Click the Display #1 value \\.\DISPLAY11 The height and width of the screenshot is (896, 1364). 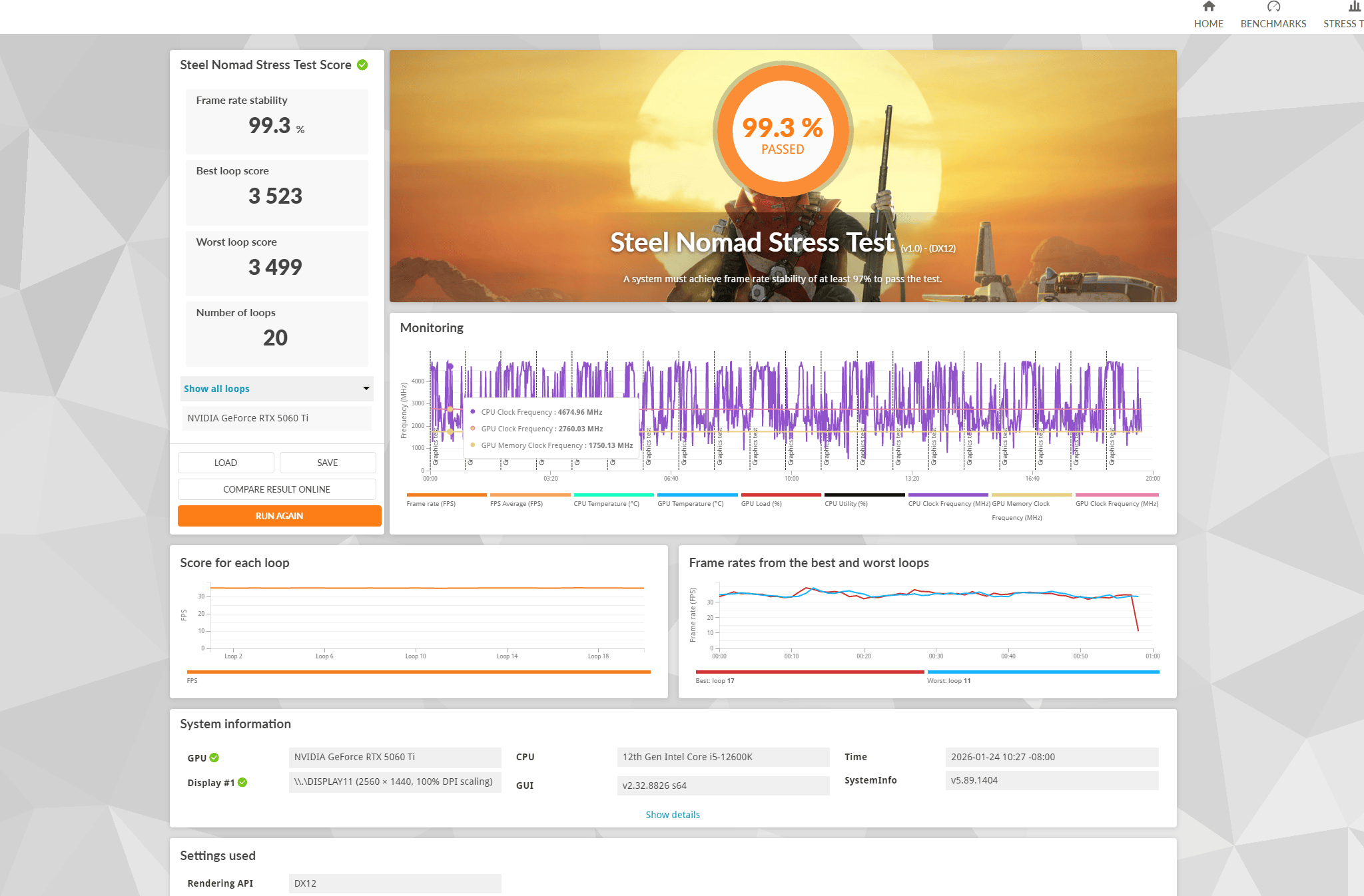point(395,782)
